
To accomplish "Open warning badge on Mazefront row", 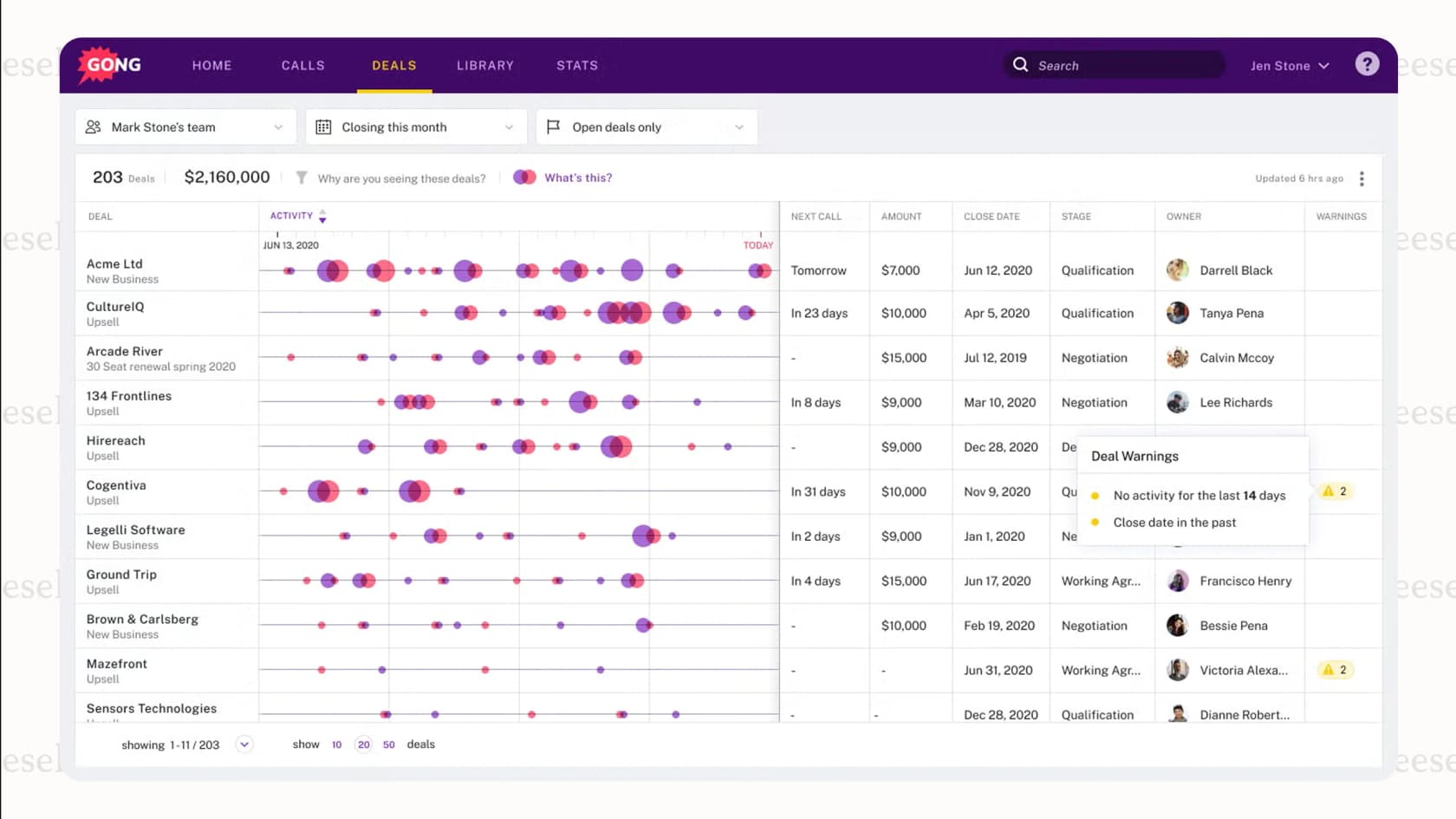I will point(1335,670).
